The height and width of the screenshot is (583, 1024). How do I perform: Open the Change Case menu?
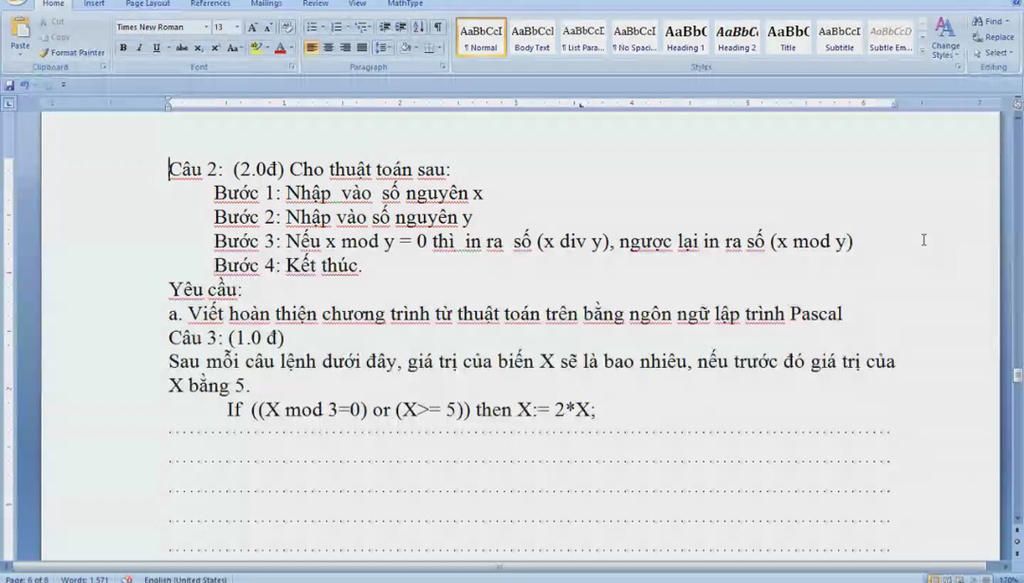coord(233,48)
